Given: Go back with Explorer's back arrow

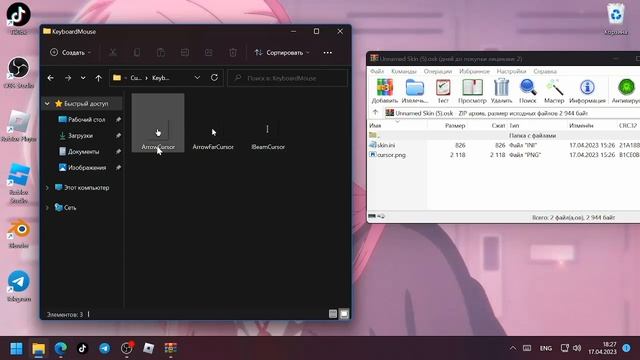Looking at the screenshot, I should [51, 78].
